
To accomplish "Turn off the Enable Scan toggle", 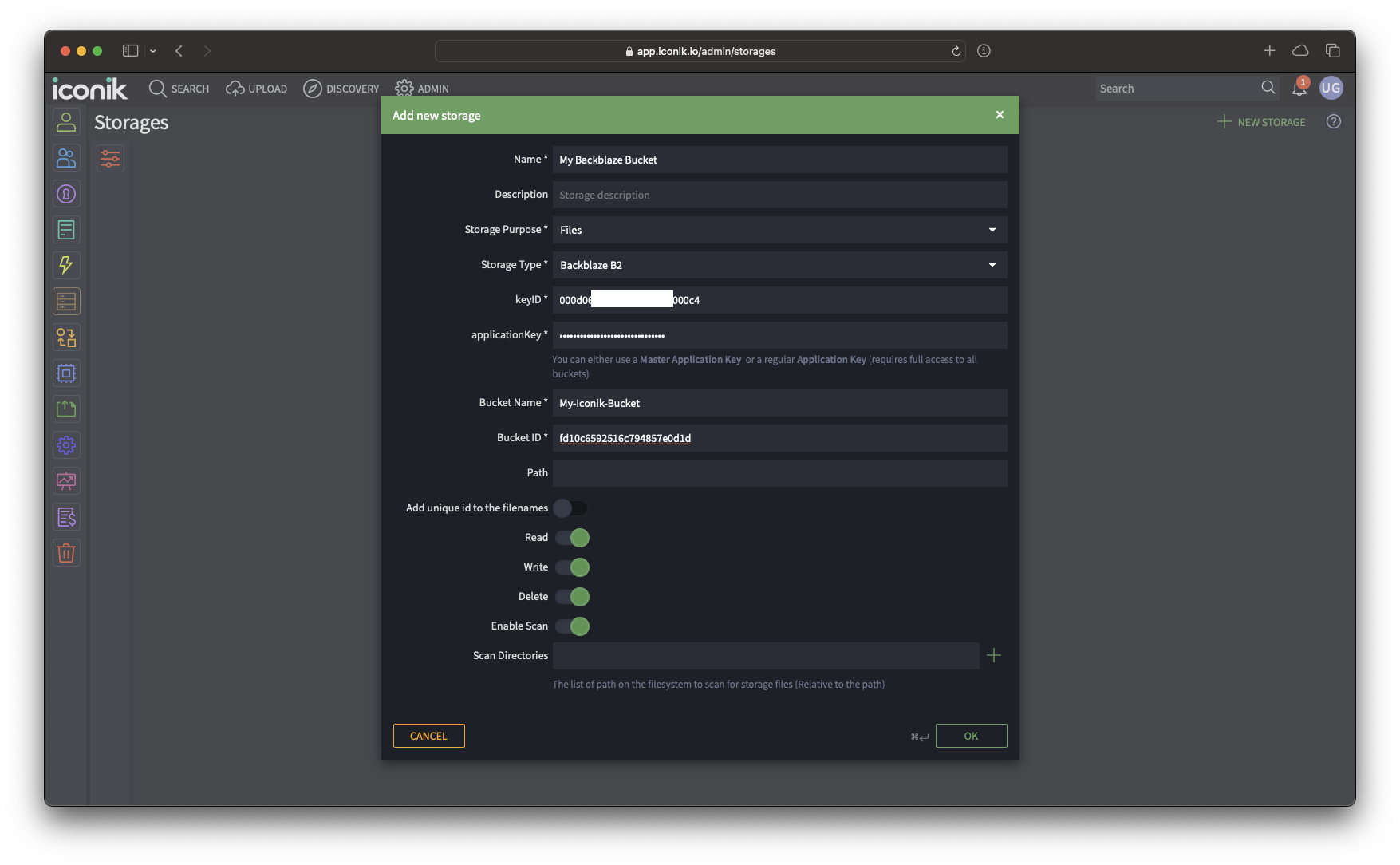I will [x=572, y=626].
